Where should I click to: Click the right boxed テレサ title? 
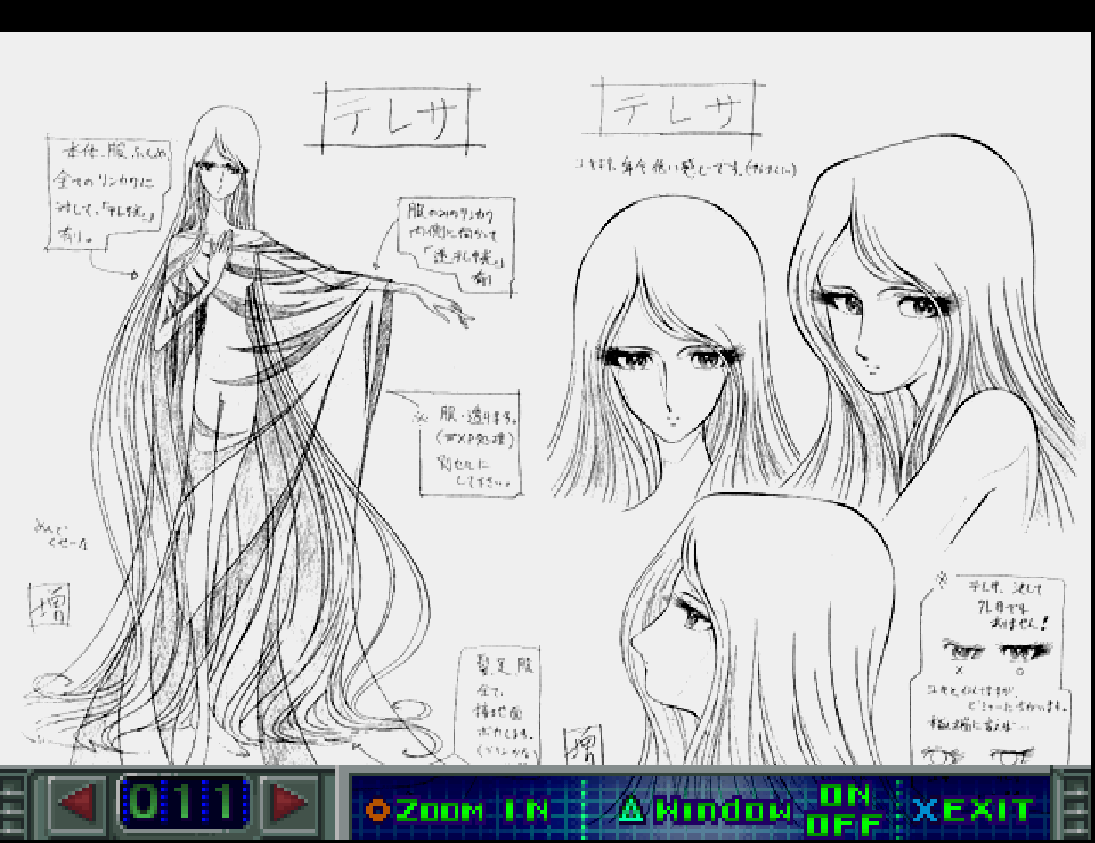pos(679,110)
